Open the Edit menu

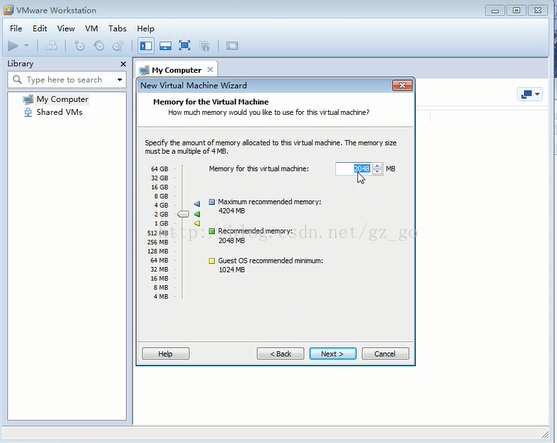click(39, 28)
